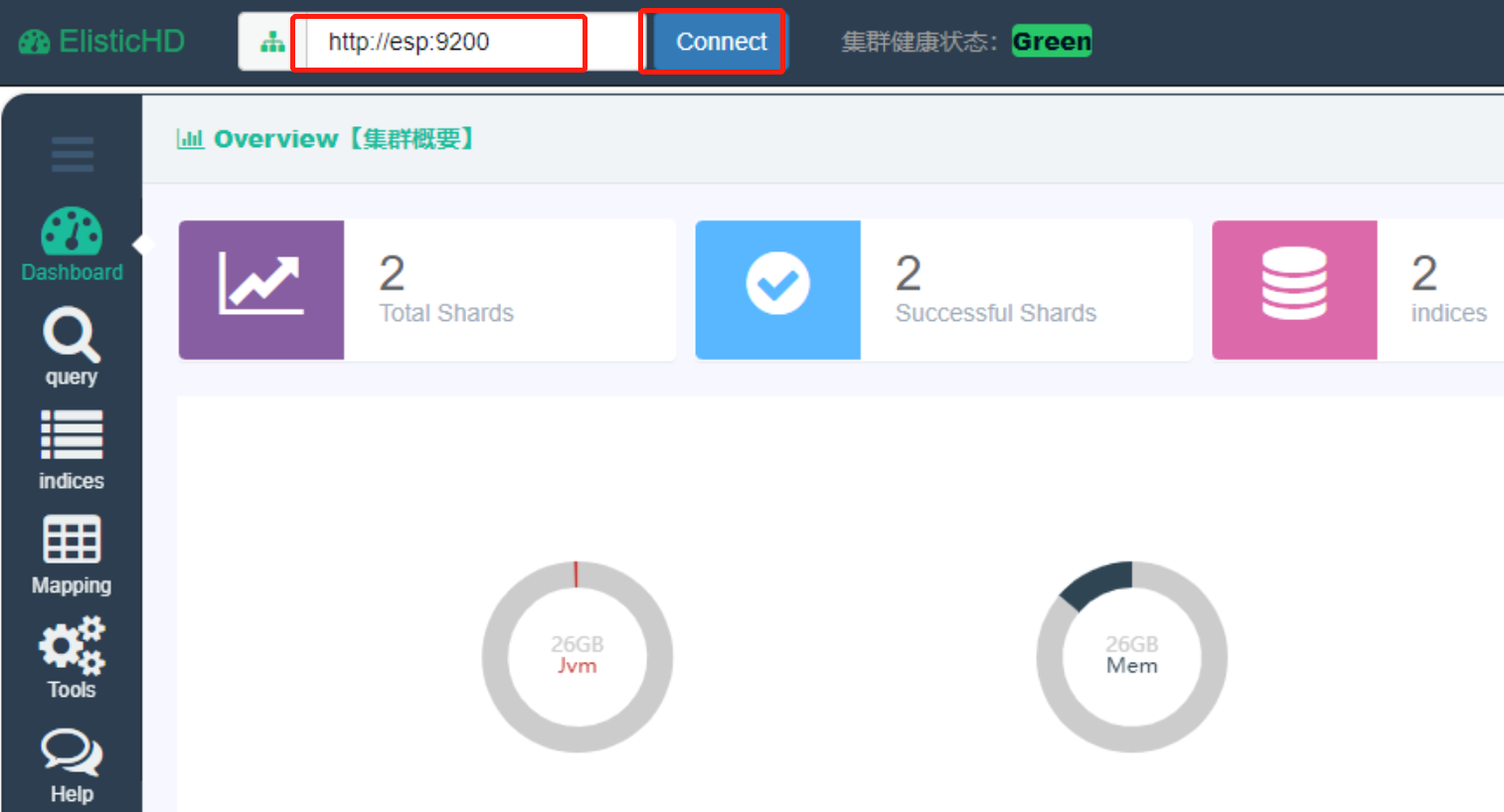Open the Help chat bubbles icon
Screen dimensions: 1504x812
72,752
